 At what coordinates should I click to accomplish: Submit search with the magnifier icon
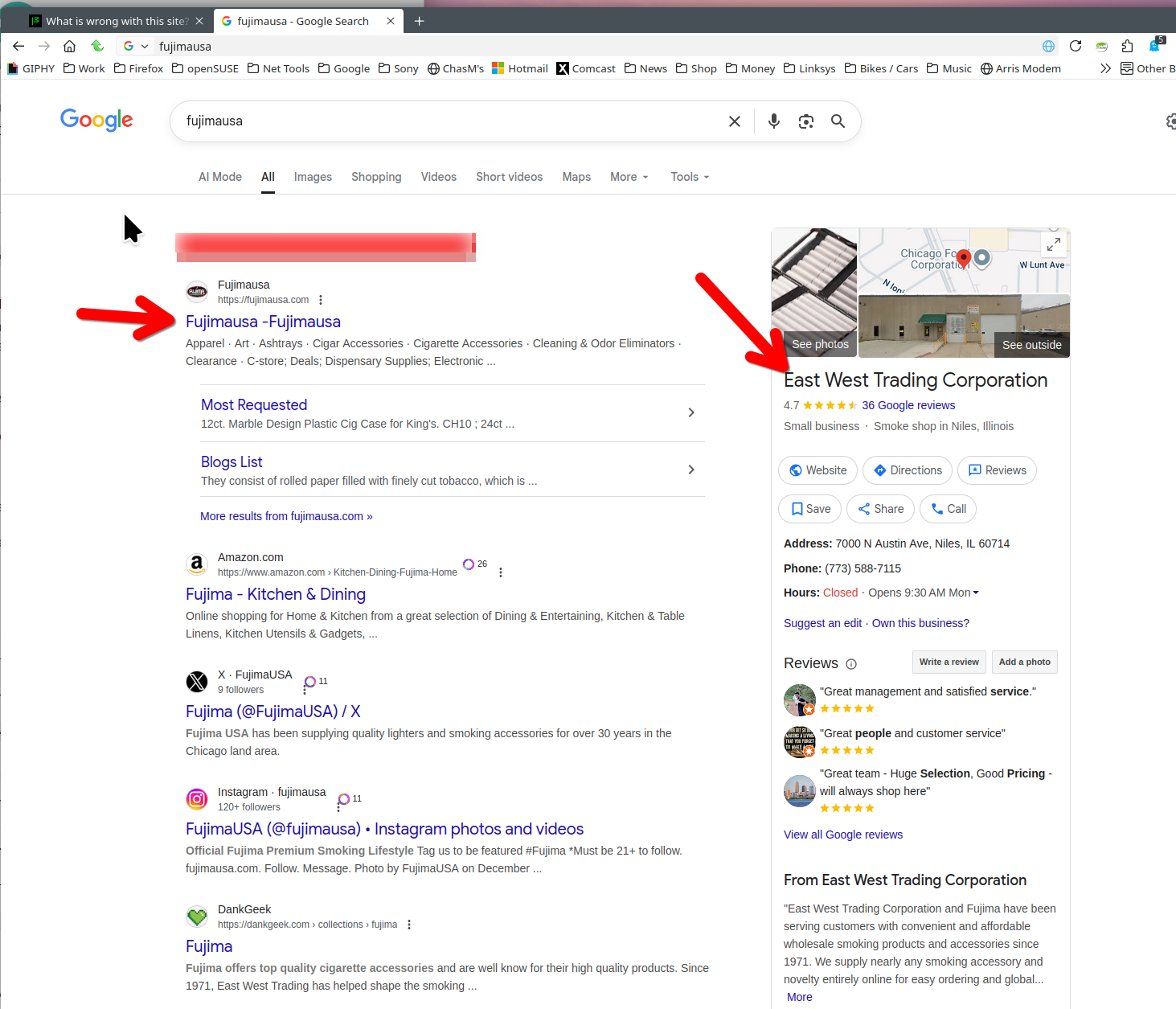pyautogui.click(x=838, y=121)
